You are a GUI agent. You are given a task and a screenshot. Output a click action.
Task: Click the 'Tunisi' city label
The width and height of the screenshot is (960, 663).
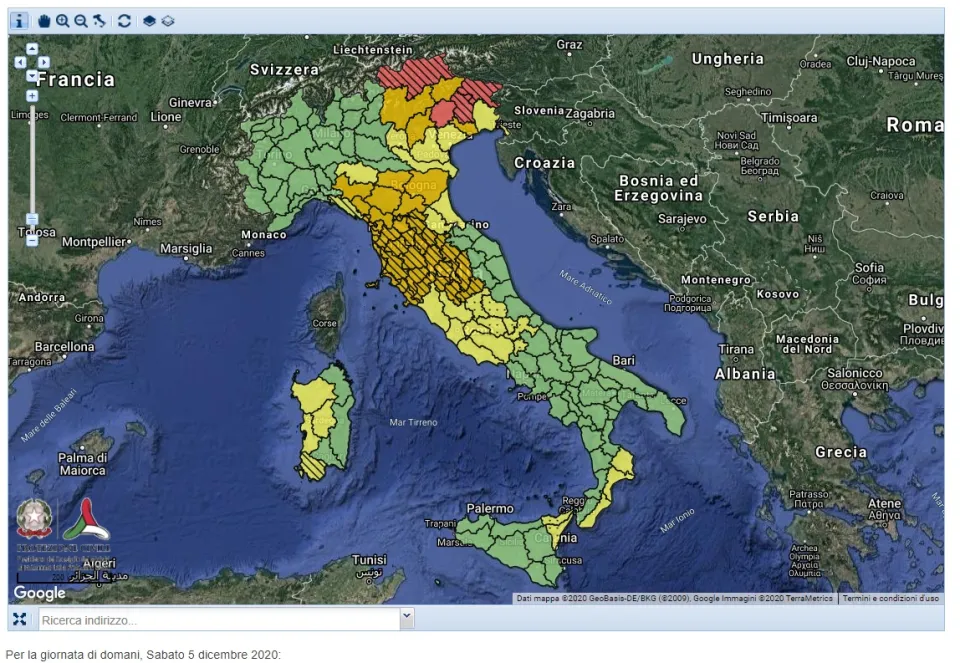[369, 560]
